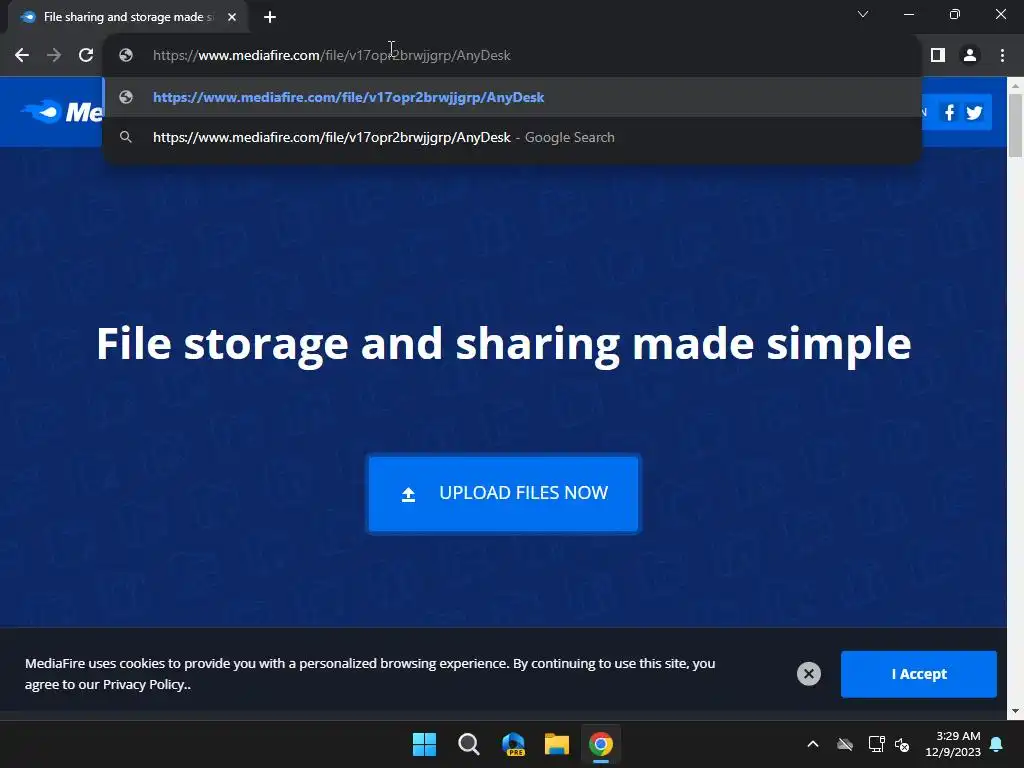
Task: Reload the MediaFire page
Action: tap(86, 56)
